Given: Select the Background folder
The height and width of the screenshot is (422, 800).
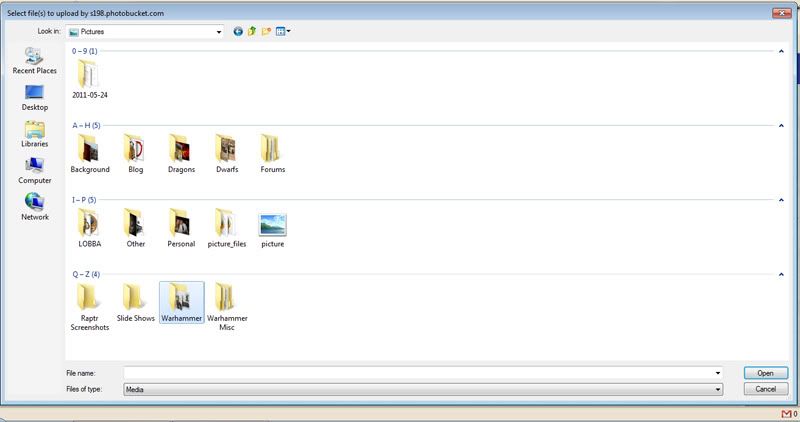Looking at the screenshot, I should 90,154.
